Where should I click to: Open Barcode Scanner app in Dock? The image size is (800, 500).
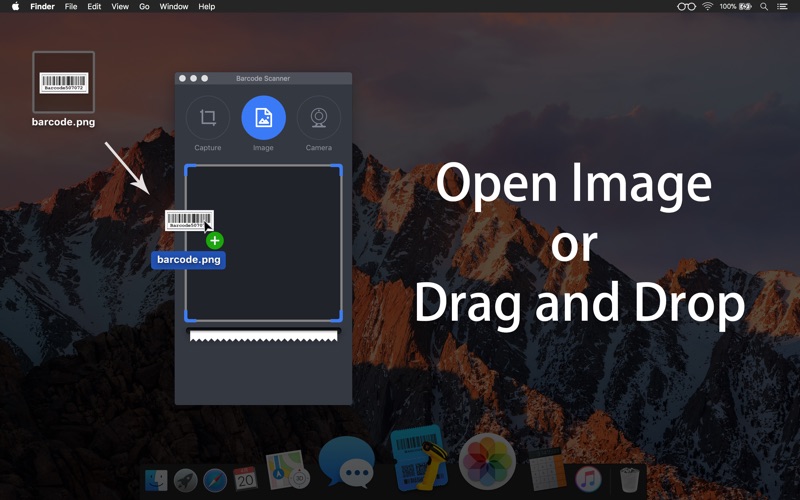point(417,458)
